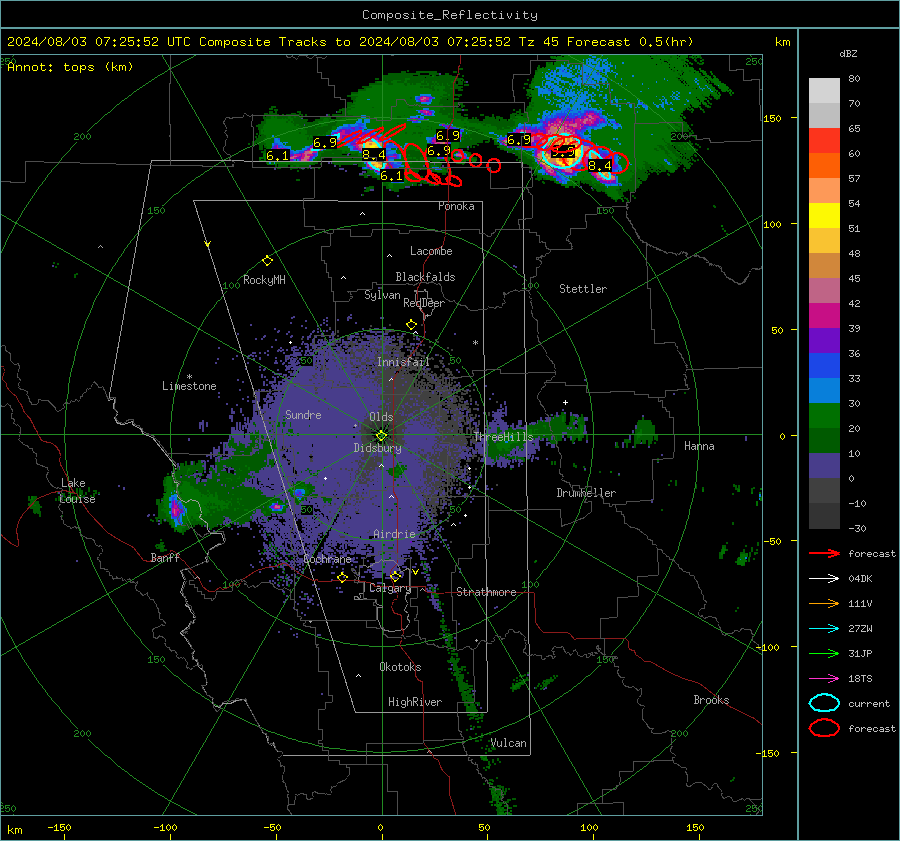The height and width of the screenshot is (841, 900).
Task: Click the yellow diamond marker just above Calgary
Action: [x=395, y=576]
